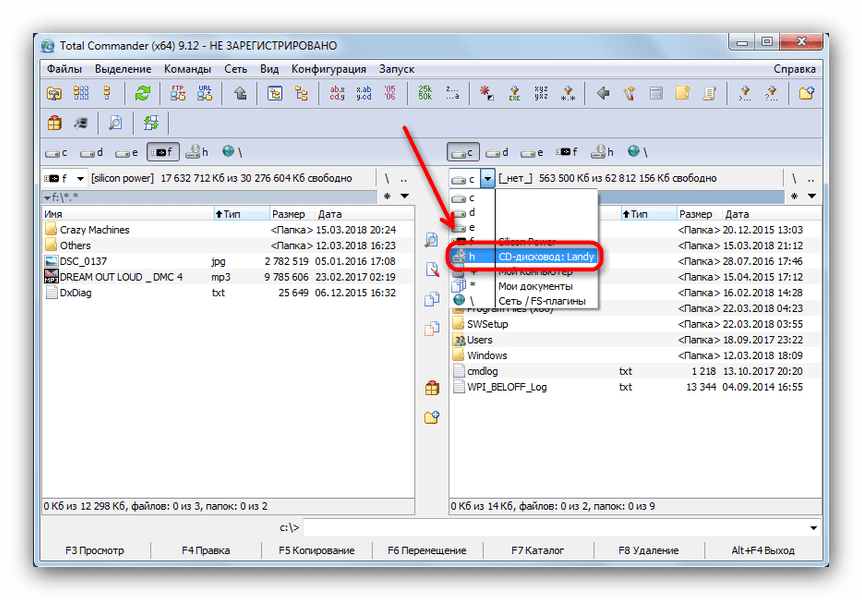The height and width of the screenshot is (600, 862).
Task: Select 'Мои документы' in drive list
Action: tap(524, 287)
